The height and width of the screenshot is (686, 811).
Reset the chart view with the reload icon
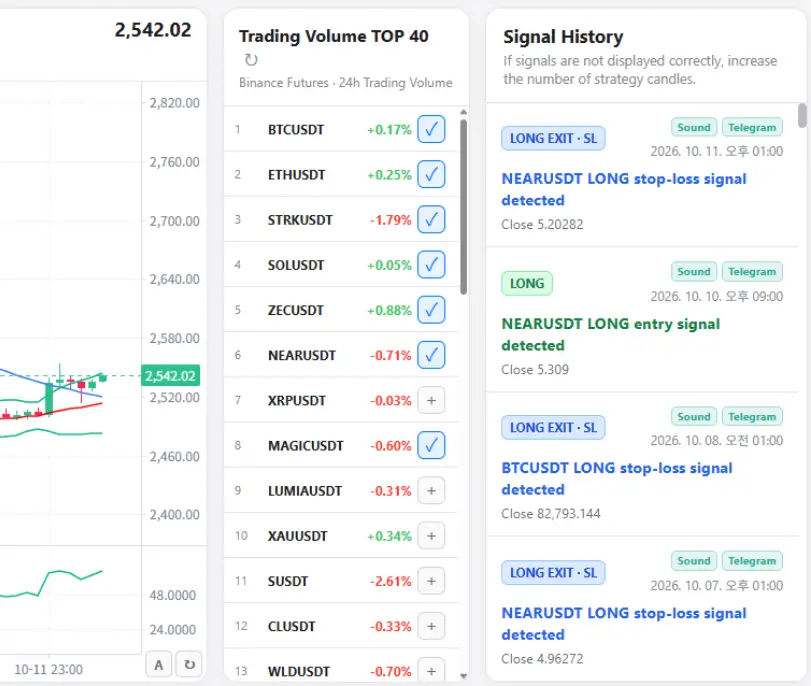189,664
